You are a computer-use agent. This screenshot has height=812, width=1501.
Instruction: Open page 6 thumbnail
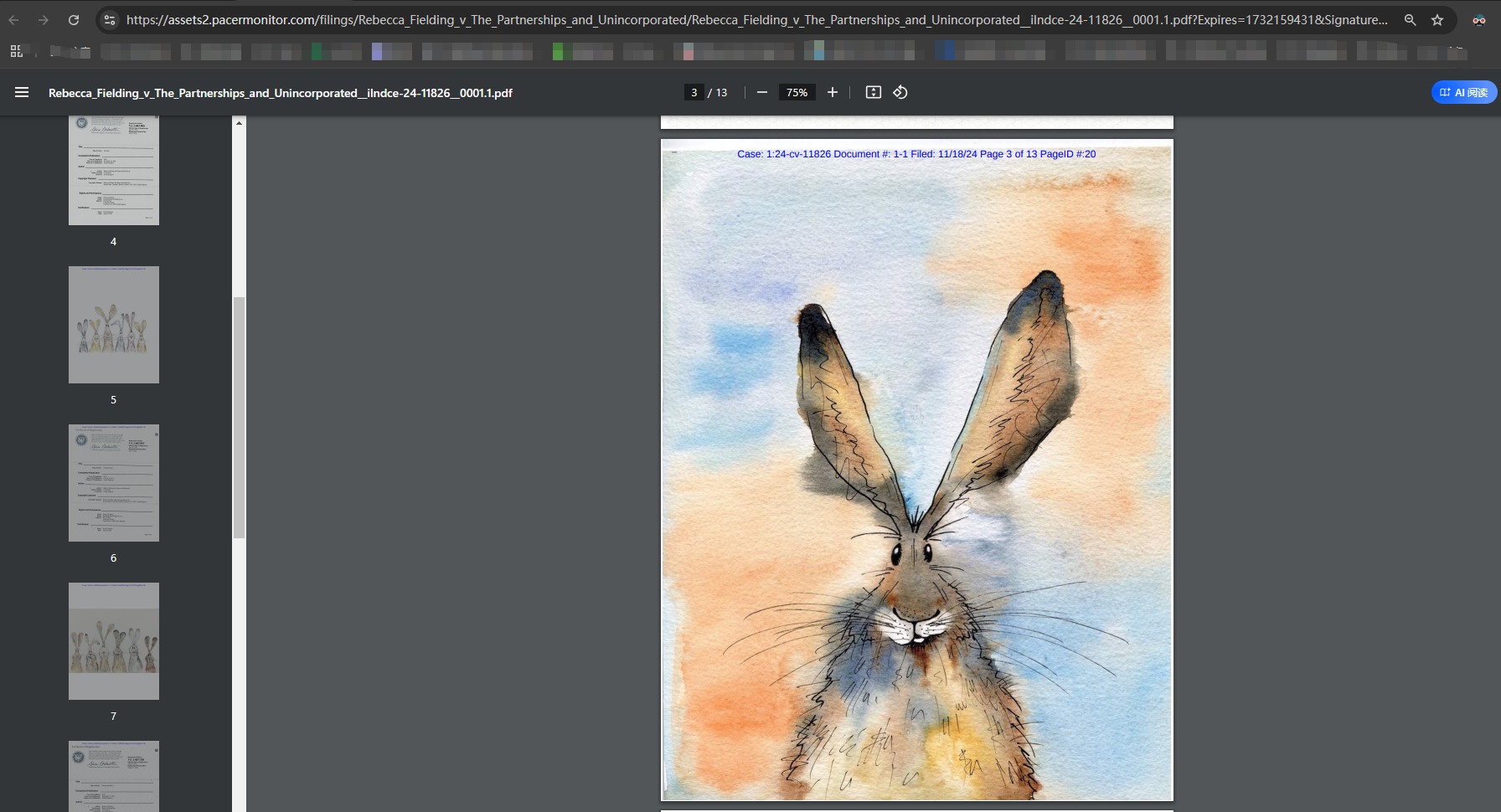[114, 483]
